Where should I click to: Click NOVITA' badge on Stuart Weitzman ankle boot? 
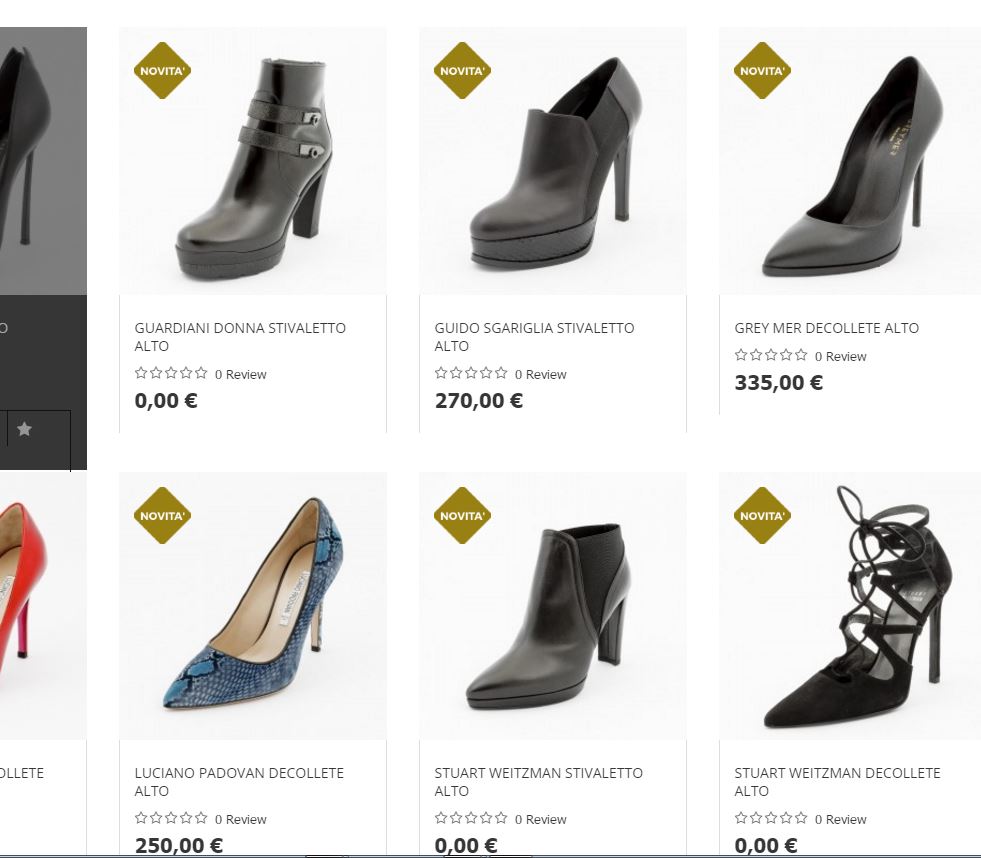pyautogui.click(x=462, y=516)
